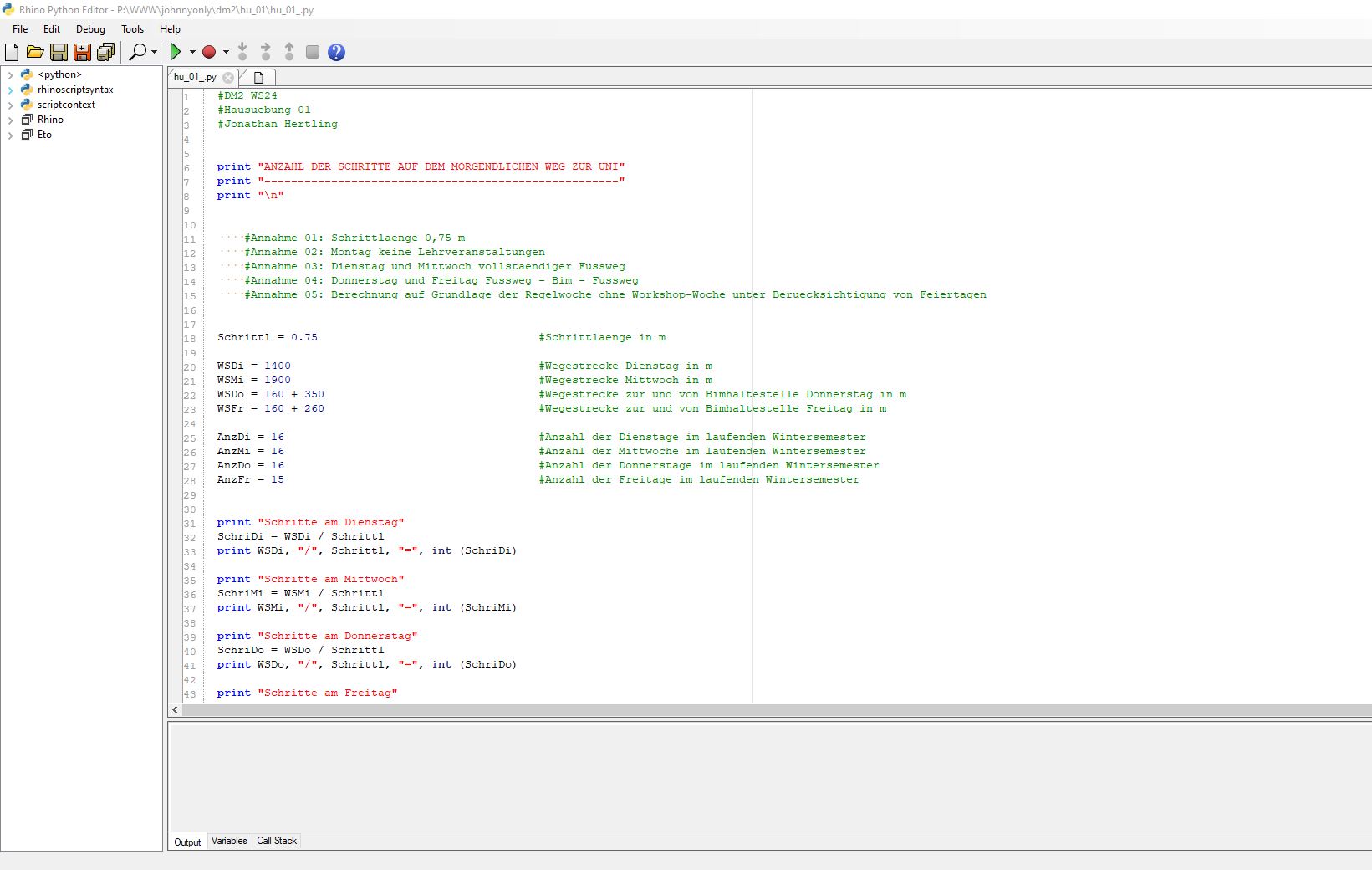Select the Call Stack tab
This screenshot has width=1372, height=870.
click(x=276, y=841)
